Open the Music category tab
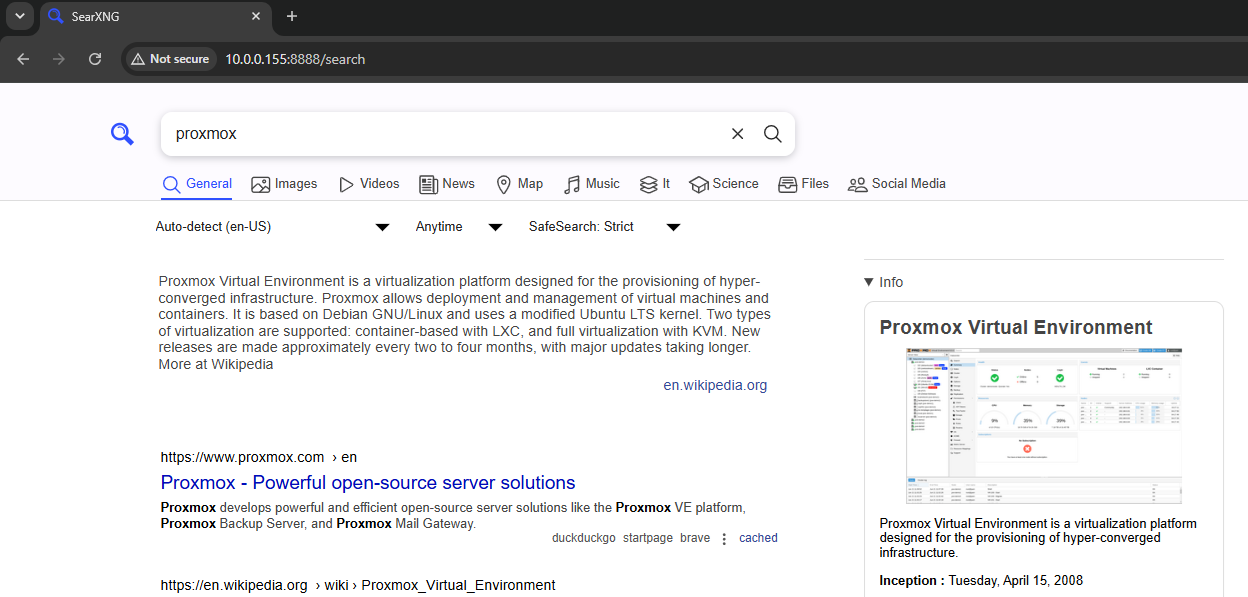The image size is (1248, 597). click(592, 184)
